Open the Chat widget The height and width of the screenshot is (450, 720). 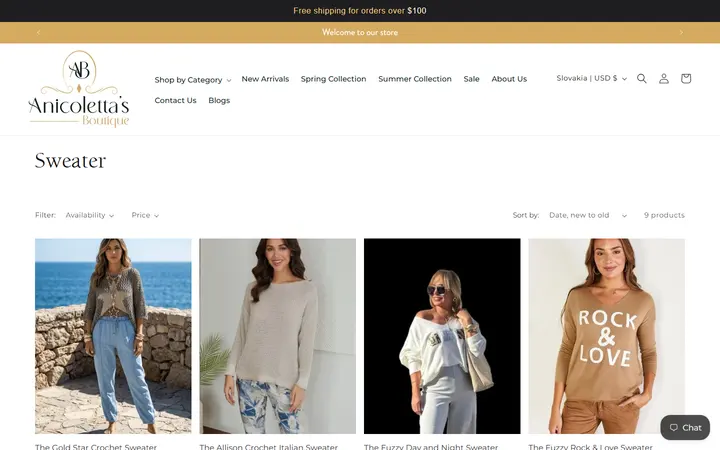click(685, 428)
